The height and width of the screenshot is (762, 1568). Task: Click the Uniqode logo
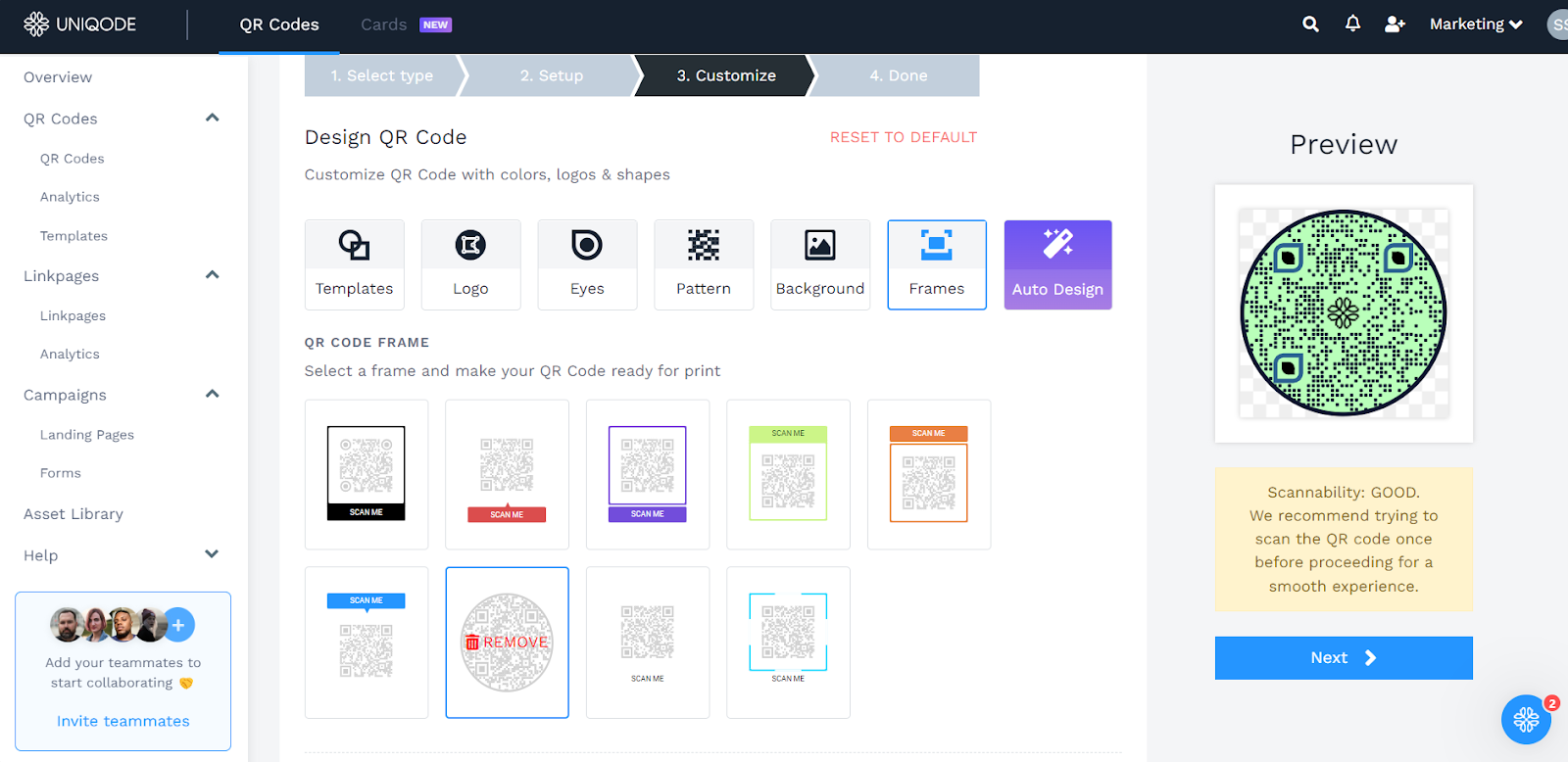pos(79,24)
